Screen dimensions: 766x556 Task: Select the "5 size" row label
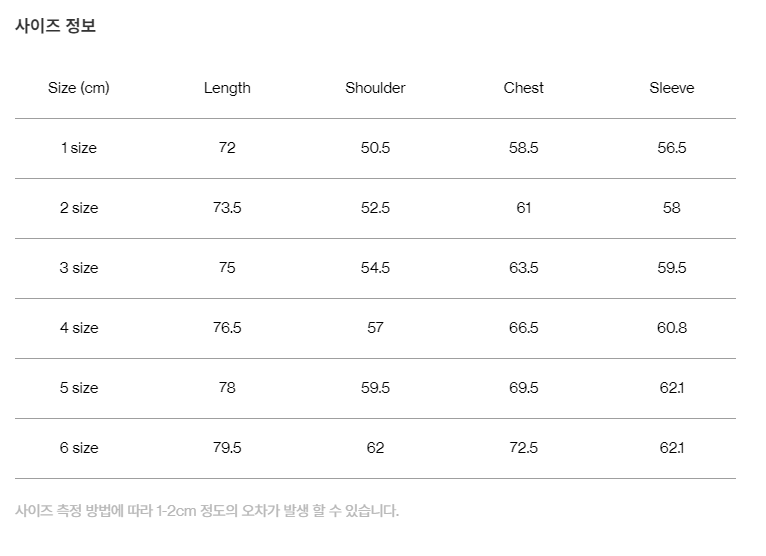tap(78, 388)
